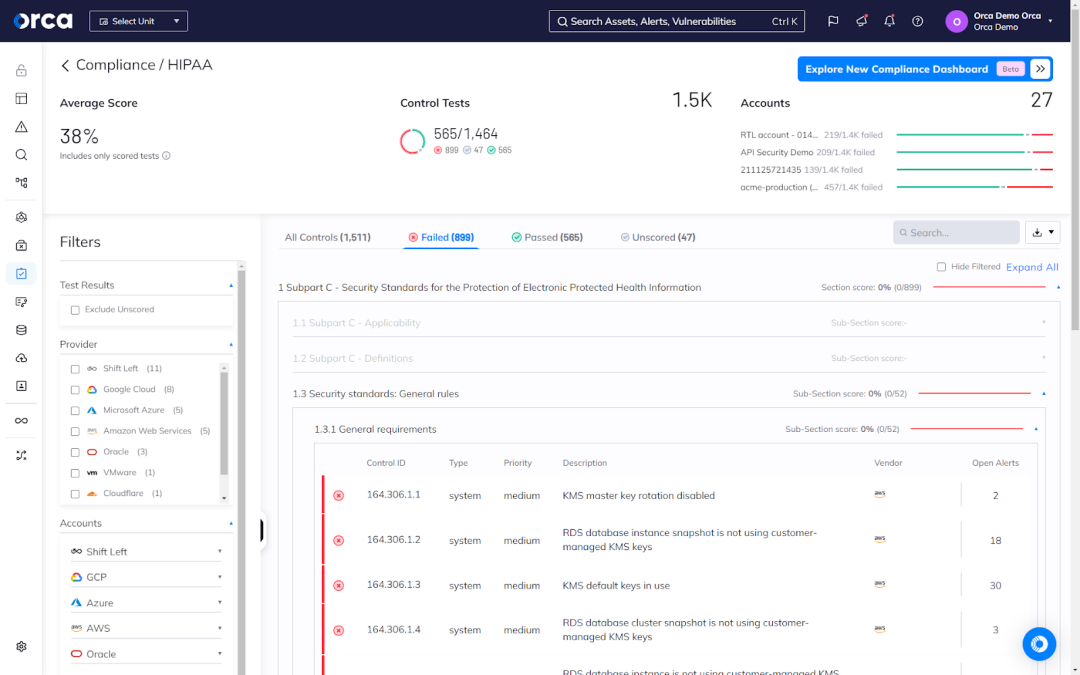The width and height of the screenshot is (1080, 675).
Task: Check the Google Cloud provider checkbox
Action: (x=75, y=390)
